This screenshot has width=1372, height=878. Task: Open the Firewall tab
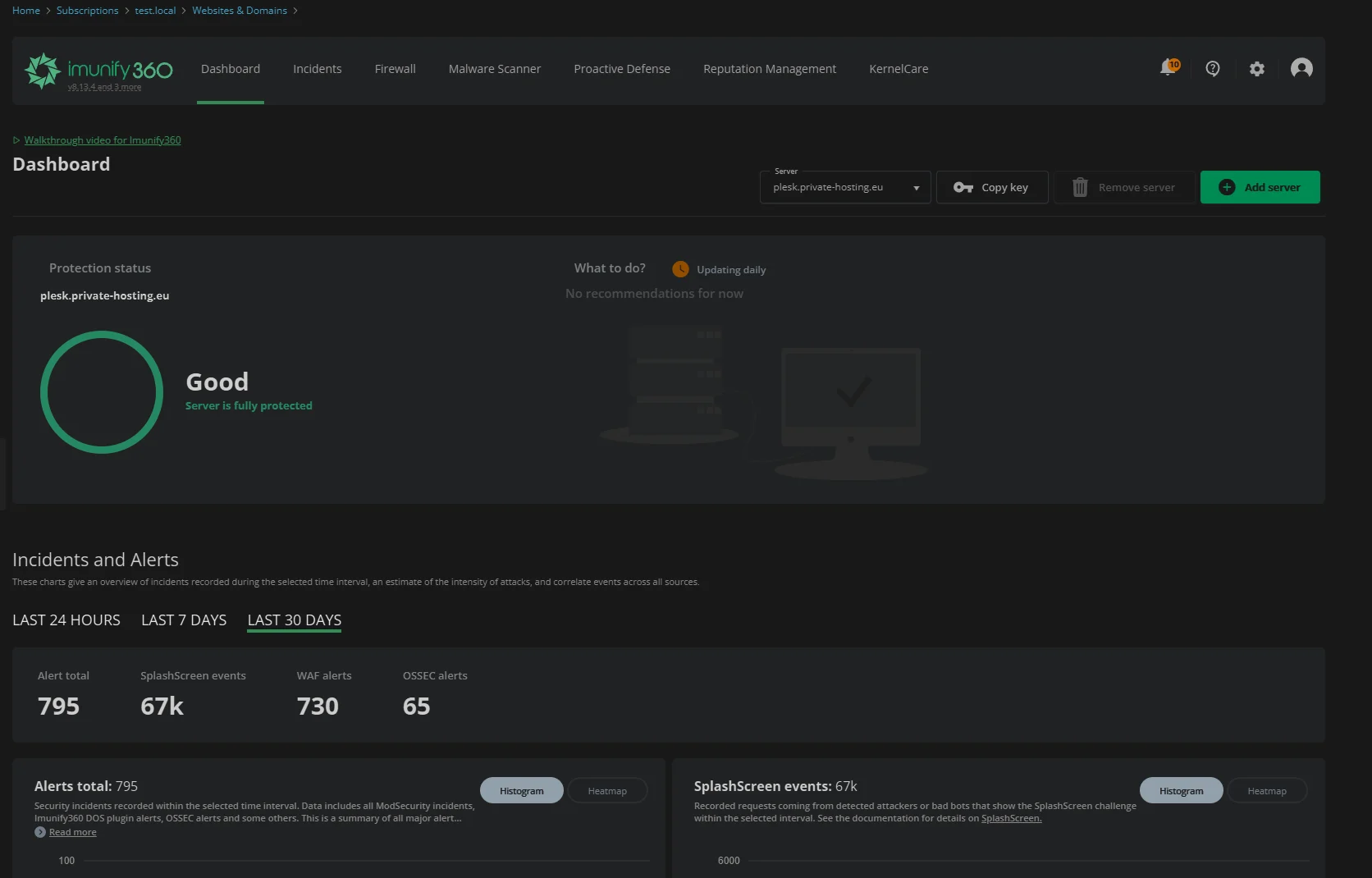pyautogui.click(x=396, y=69)
